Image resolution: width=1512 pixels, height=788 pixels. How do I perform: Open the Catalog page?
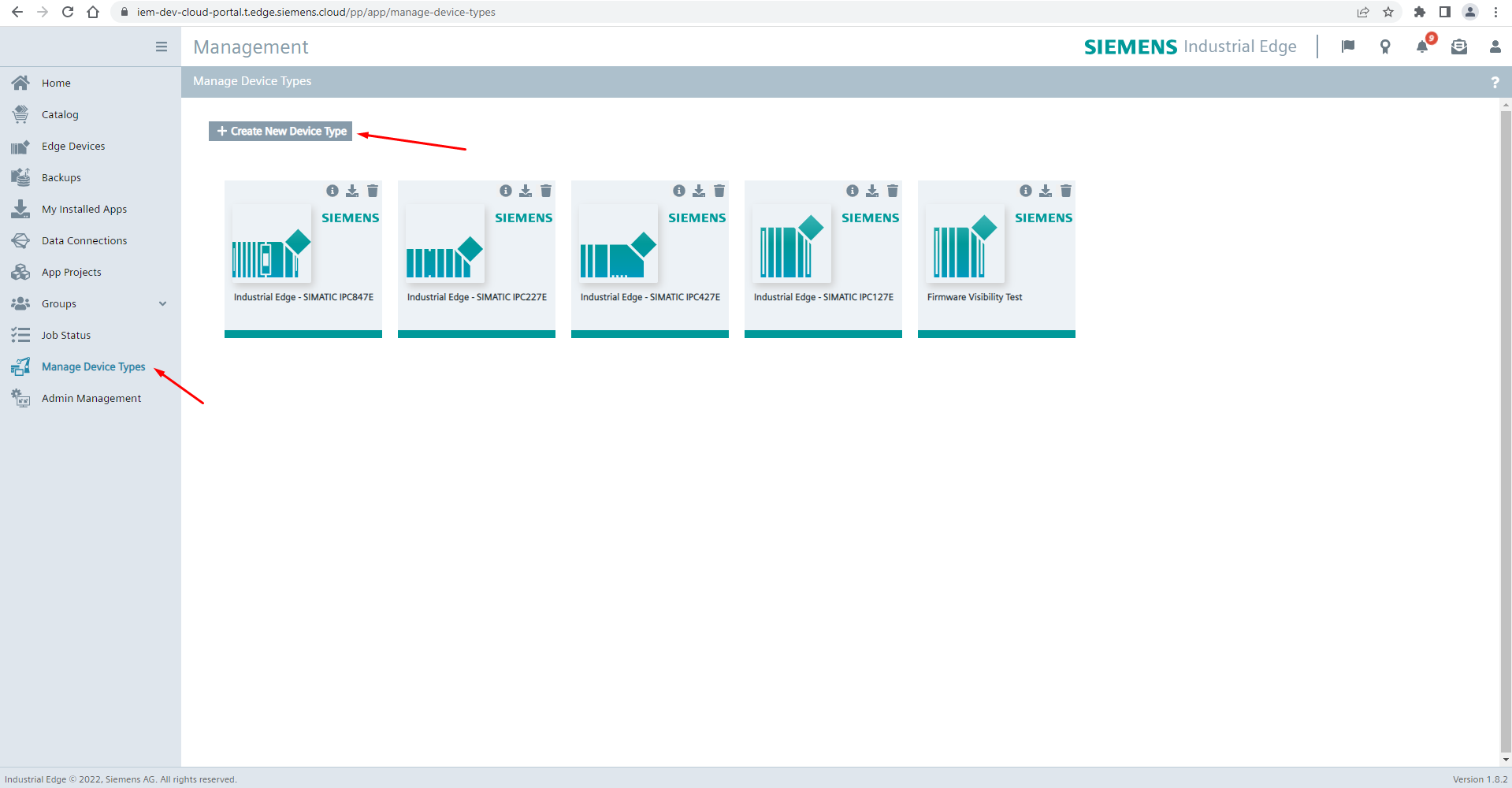pyautogui.click(x=60, y=114)
